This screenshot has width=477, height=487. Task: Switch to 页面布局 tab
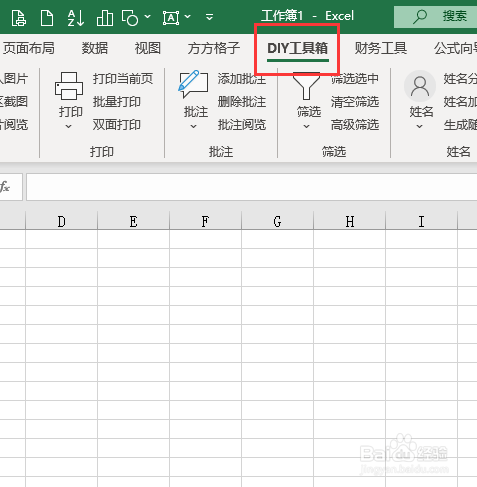28,48
